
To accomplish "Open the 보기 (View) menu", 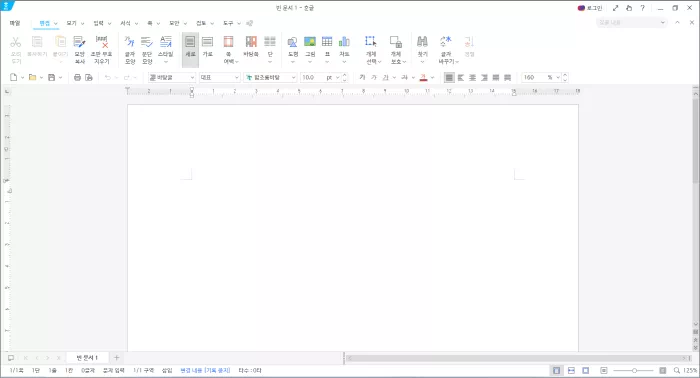I will [x=71, y=23].
